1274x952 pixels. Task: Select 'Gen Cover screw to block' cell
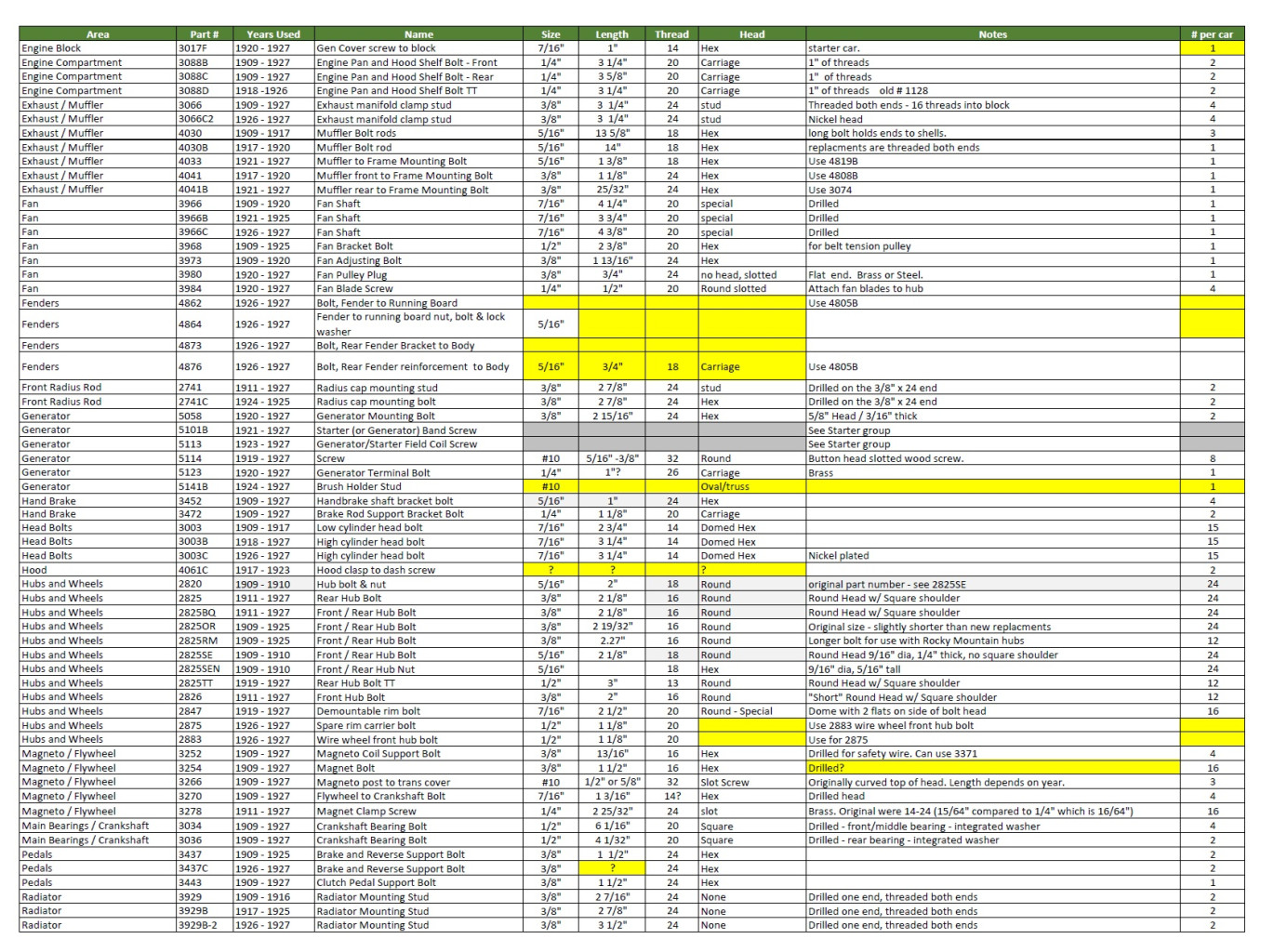[x=418, y=48]
